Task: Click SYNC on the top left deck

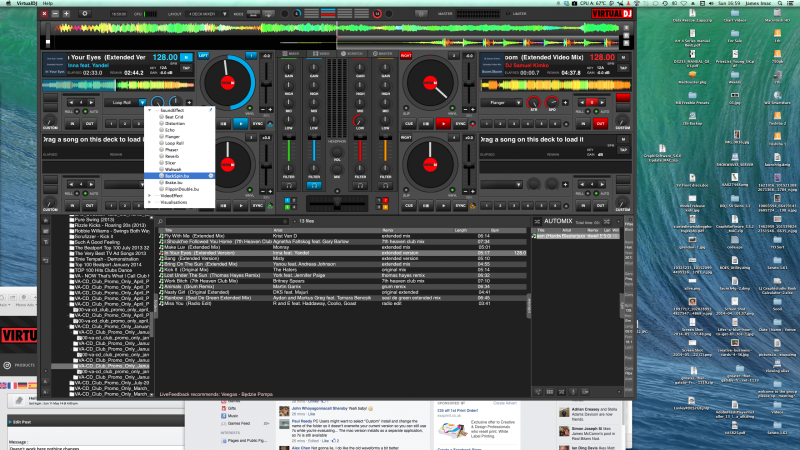Action: (258, 123)
